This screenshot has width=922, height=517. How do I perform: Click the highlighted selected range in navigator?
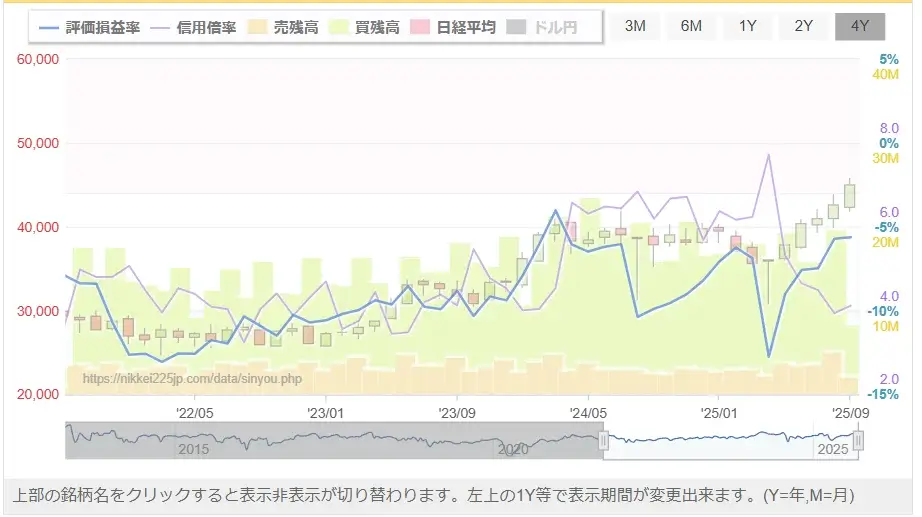click(x=730, y=441)
